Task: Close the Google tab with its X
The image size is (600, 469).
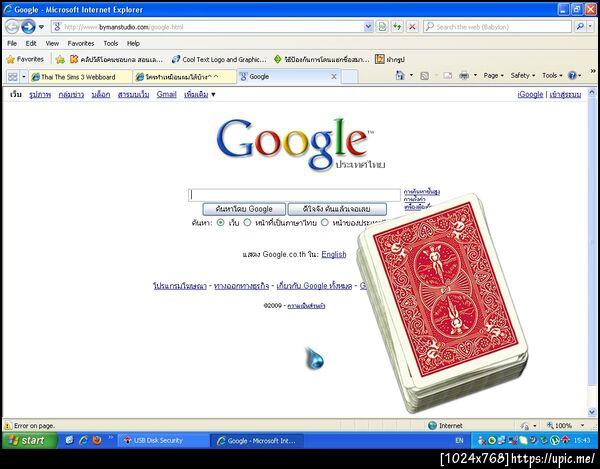Action: click(x=334, y=77)
